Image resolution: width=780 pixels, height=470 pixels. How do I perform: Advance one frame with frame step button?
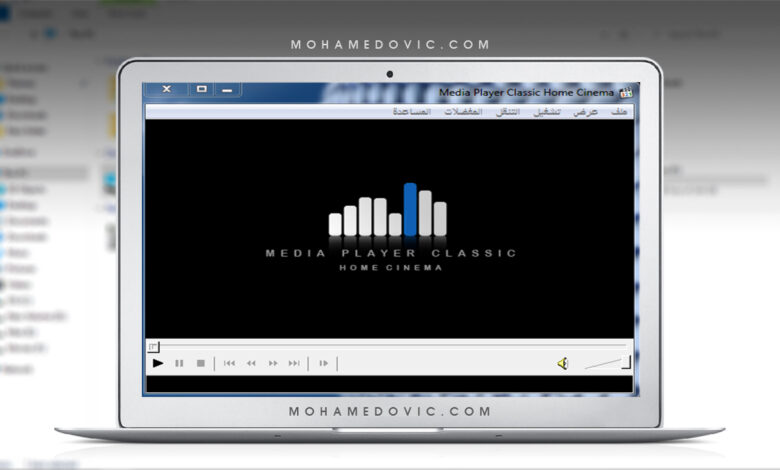click(323, 364)
